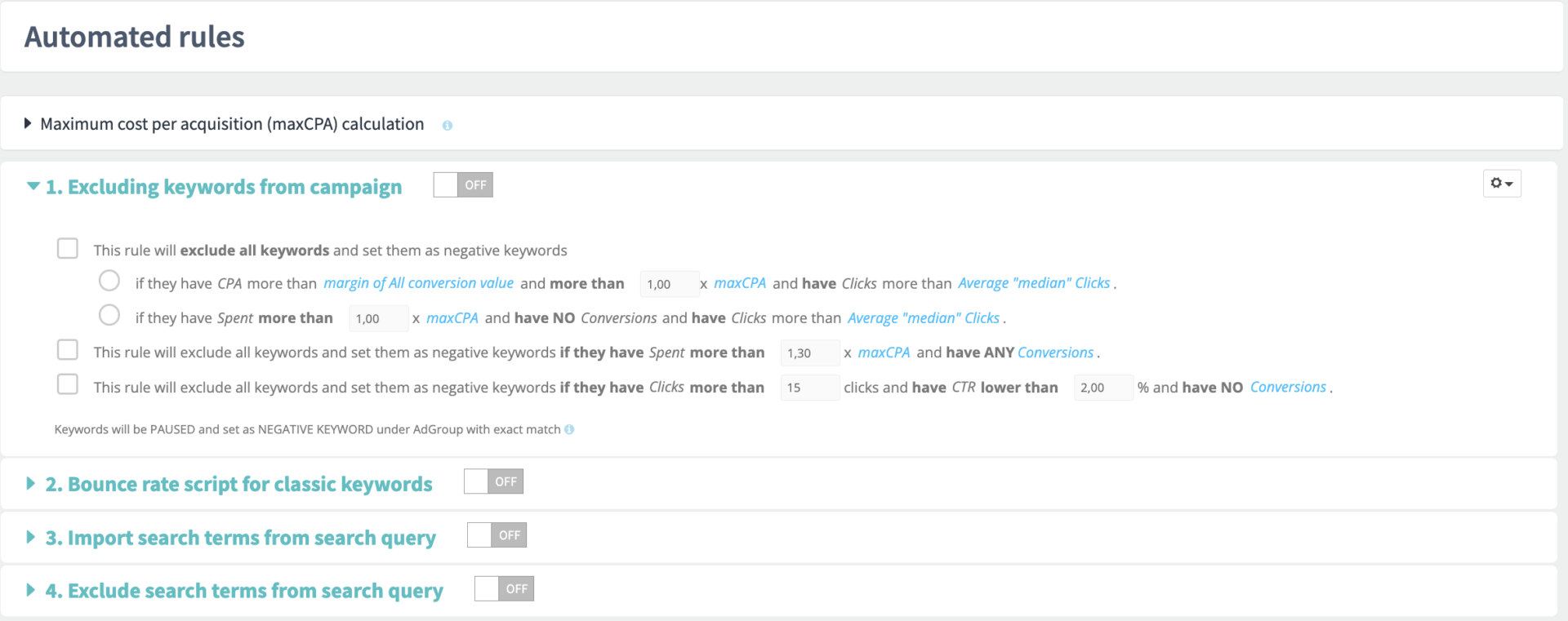Select the CPA more than margin radio button
Image resolution: width=1568 pixels, height=621 pixels.
[109, 281]
